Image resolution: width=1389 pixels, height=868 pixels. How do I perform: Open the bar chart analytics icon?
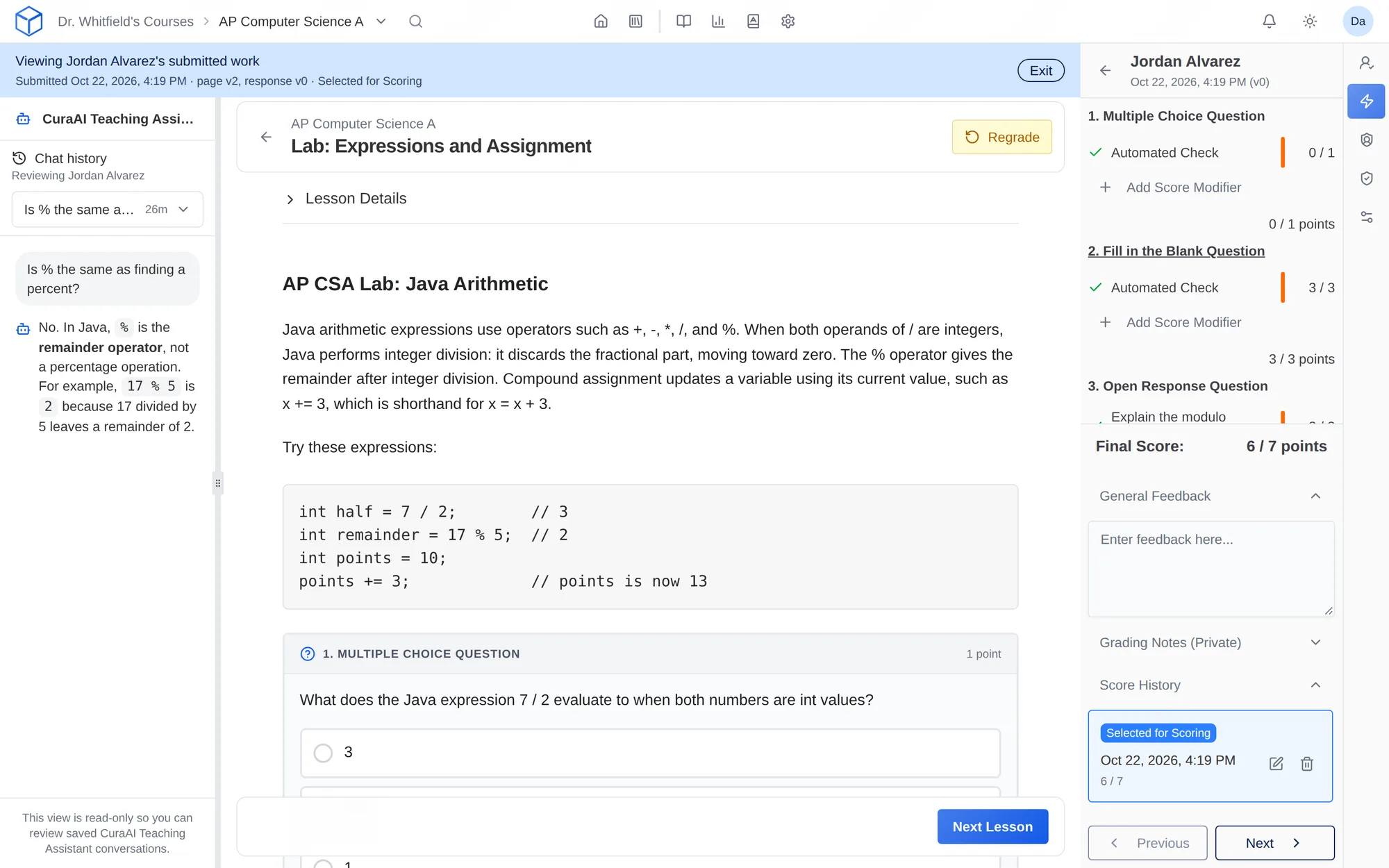pos(718,22)
